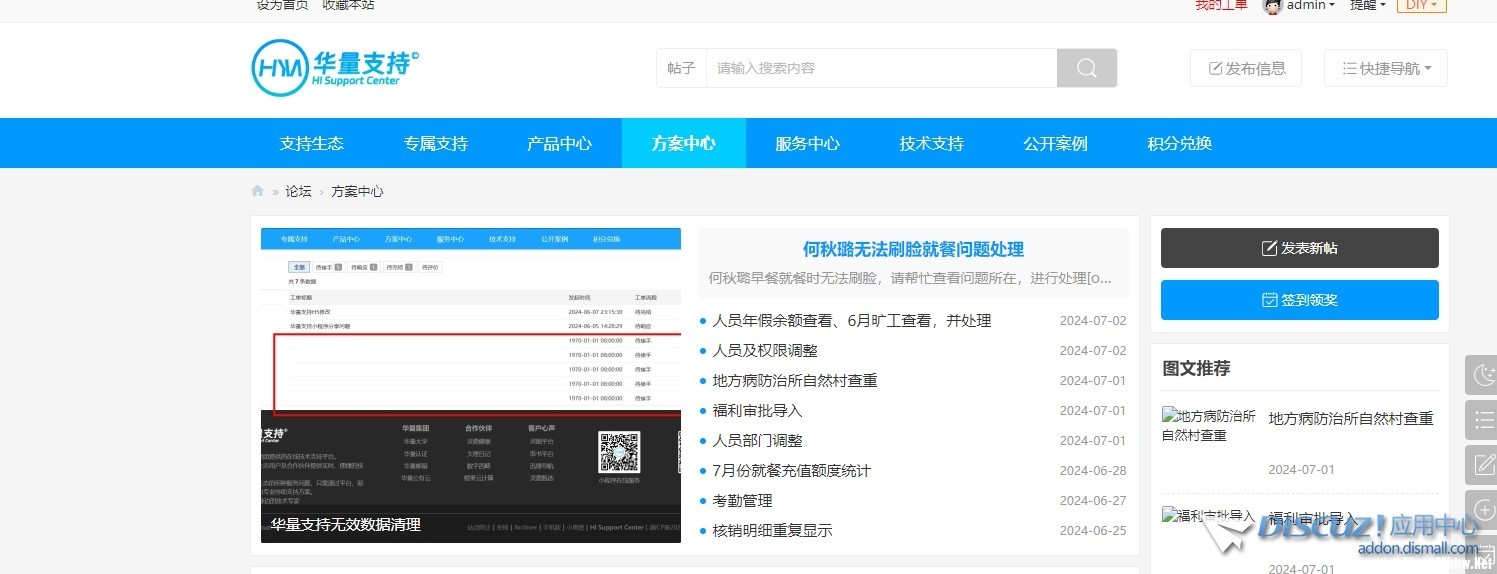Open the list icon in floating sidebar
This screenshot has height=574, width=1497.
(x=1482, y=420)
